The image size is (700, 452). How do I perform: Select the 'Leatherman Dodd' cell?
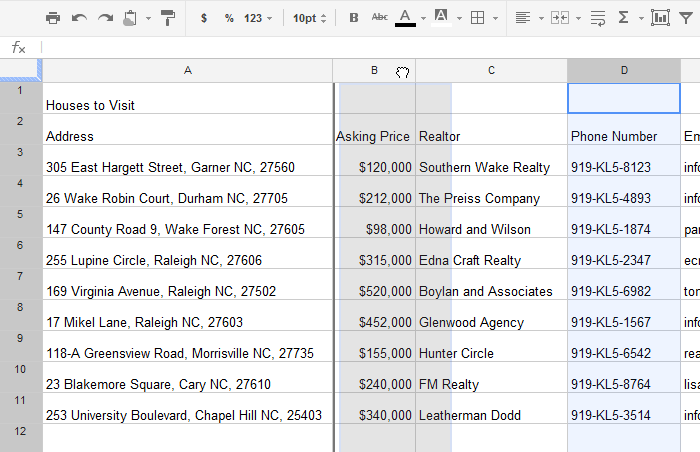click(492, 408)
